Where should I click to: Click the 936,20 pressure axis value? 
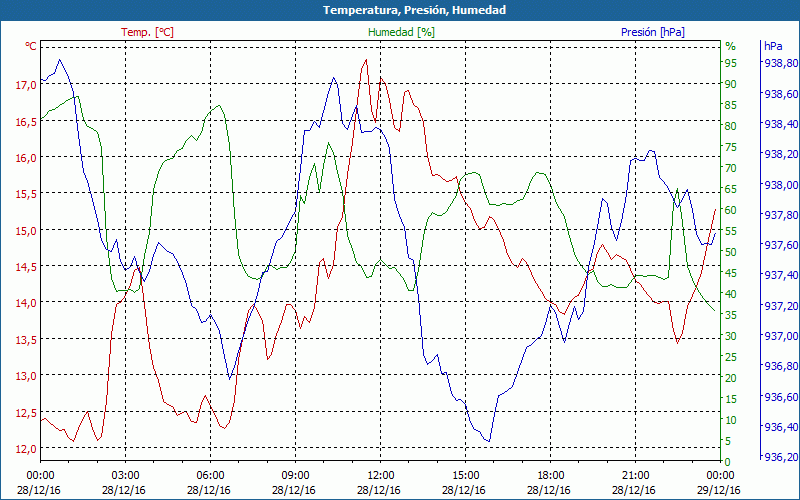coord(779,457)
